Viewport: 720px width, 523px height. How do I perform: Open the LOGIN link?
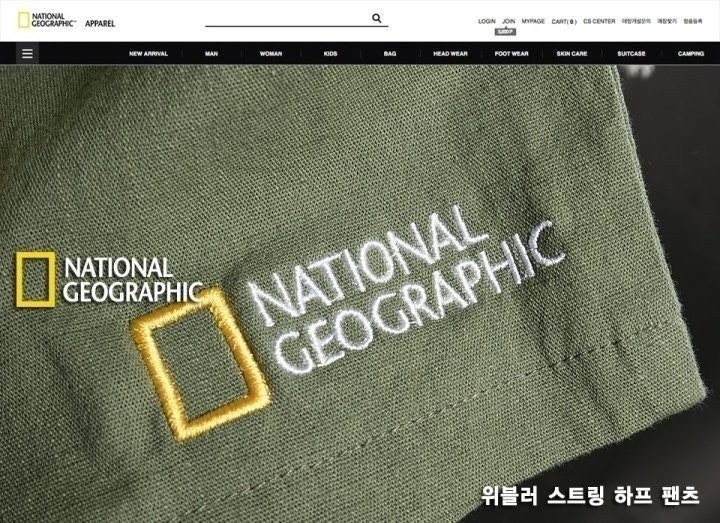(x=486, y=21)
